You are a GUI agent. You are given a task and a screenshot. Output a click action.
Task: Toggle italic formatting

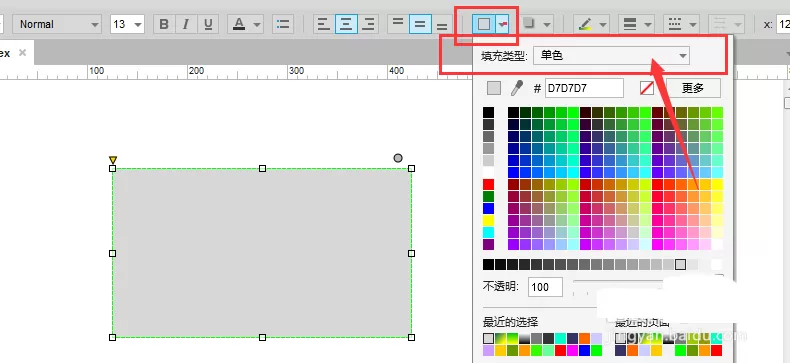[x=186, y=24]
